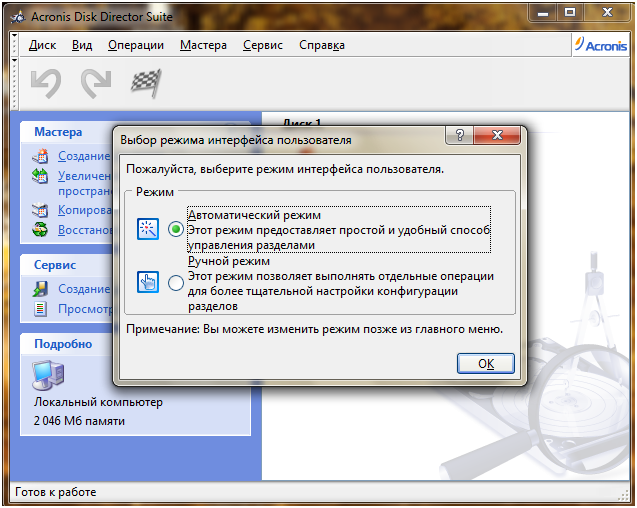The image size is (637, 508).
Task: Open the Просмотр link under Сервис panel
Action: 85,309
